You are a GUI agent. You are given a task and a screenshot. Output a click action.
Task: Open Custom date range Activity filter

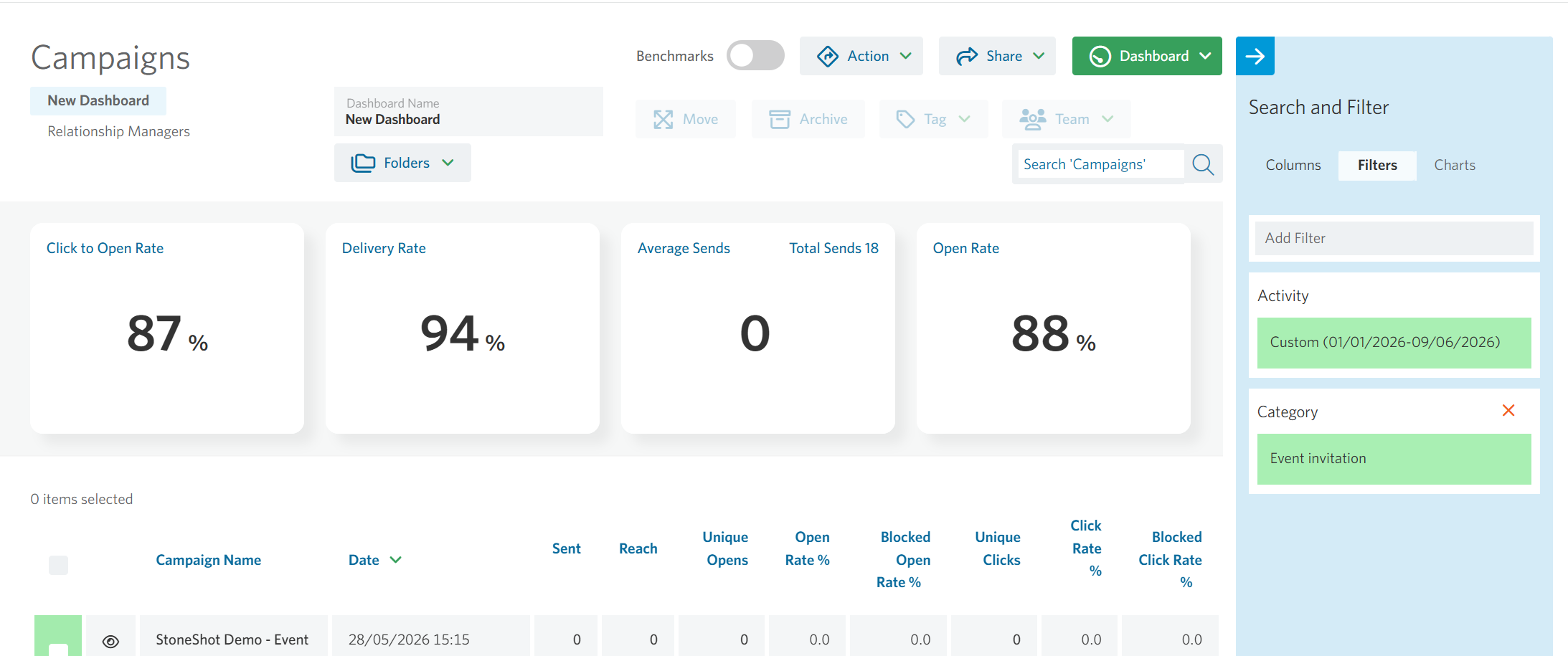[1394, 343]
